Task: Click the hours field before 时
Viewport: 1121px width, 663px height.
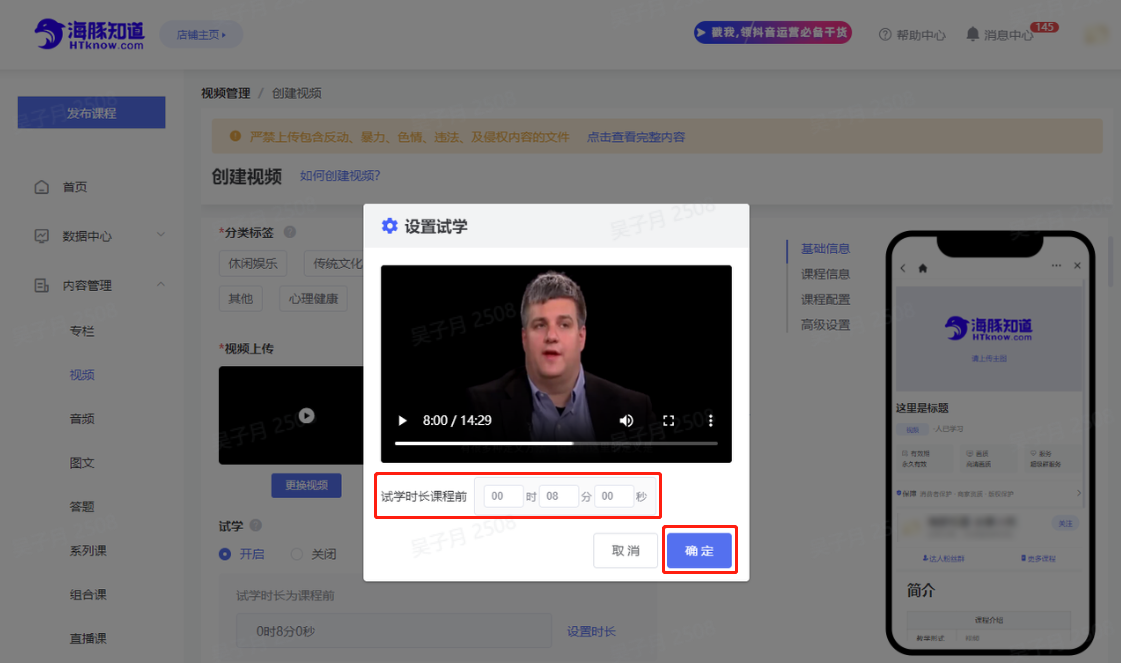Action: [x=503, y=496]
